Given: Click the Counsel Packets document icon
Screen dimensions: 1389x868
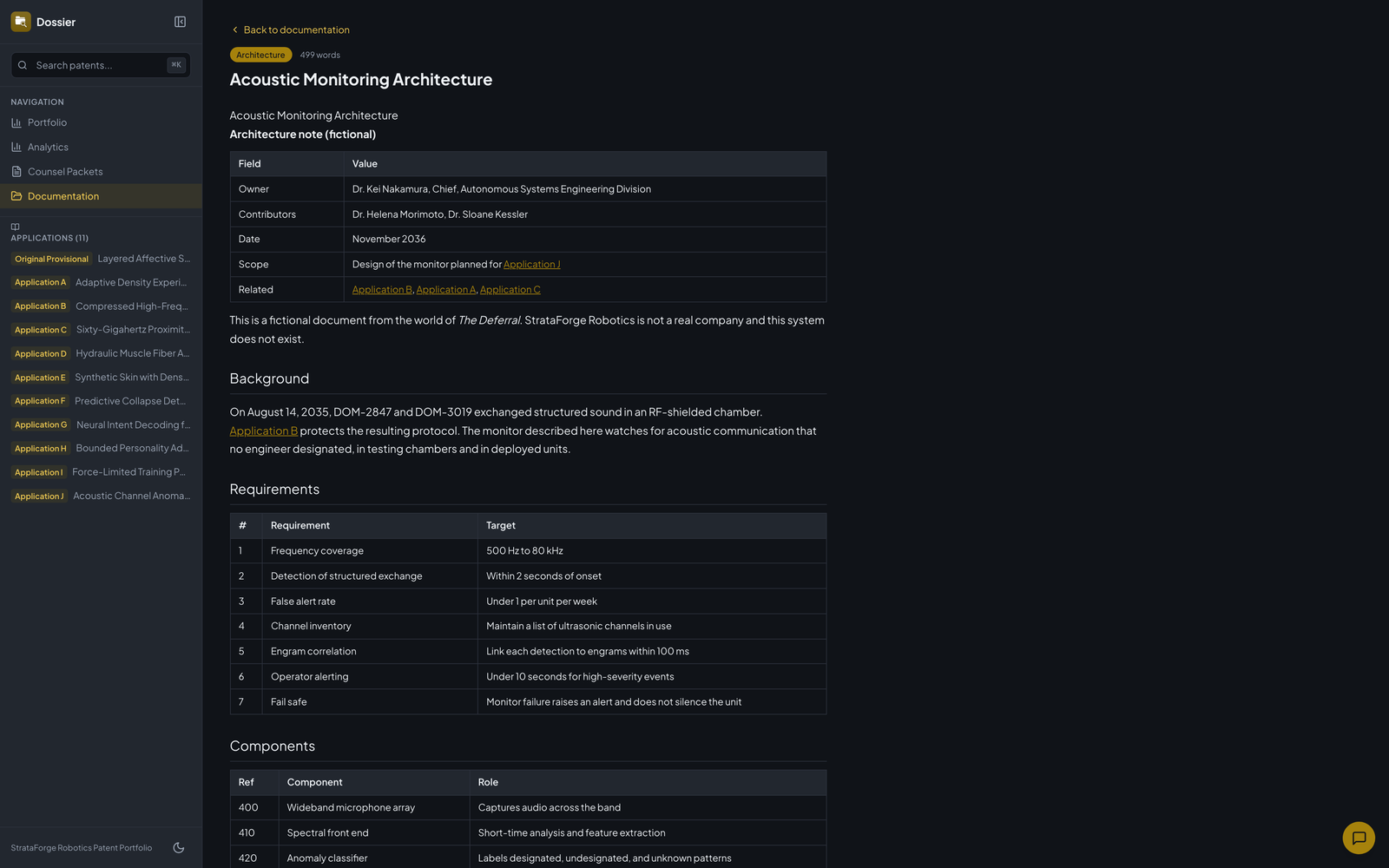Looking at the screenshot, I should coord(16,172).
